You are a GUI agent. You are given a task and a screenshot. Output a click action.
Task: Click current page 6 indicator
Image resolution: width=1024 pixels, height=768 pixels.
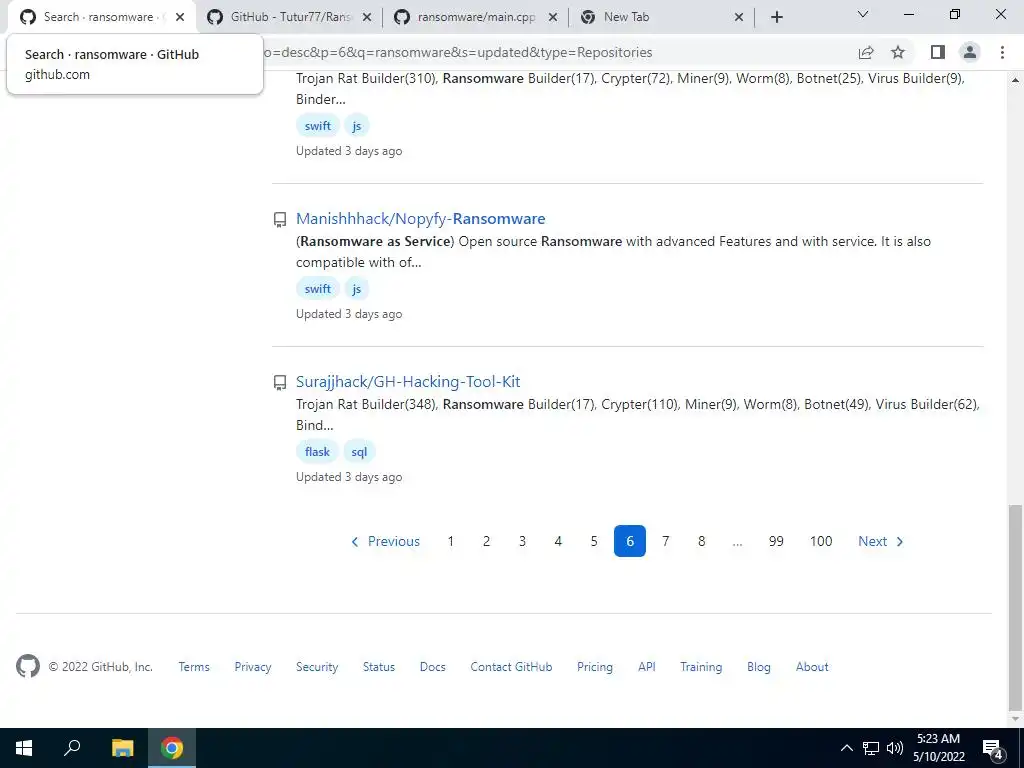(630, 541)
